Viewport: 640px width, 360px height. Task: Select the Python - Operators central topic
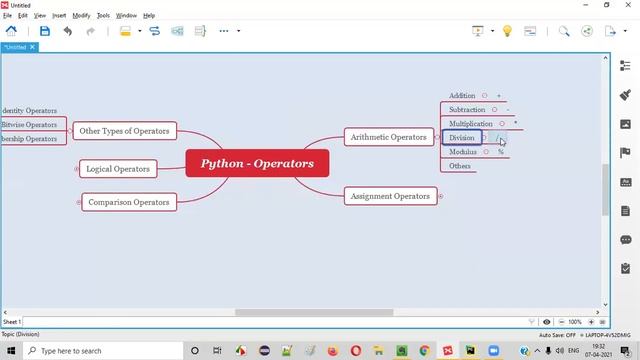point(257,163)
